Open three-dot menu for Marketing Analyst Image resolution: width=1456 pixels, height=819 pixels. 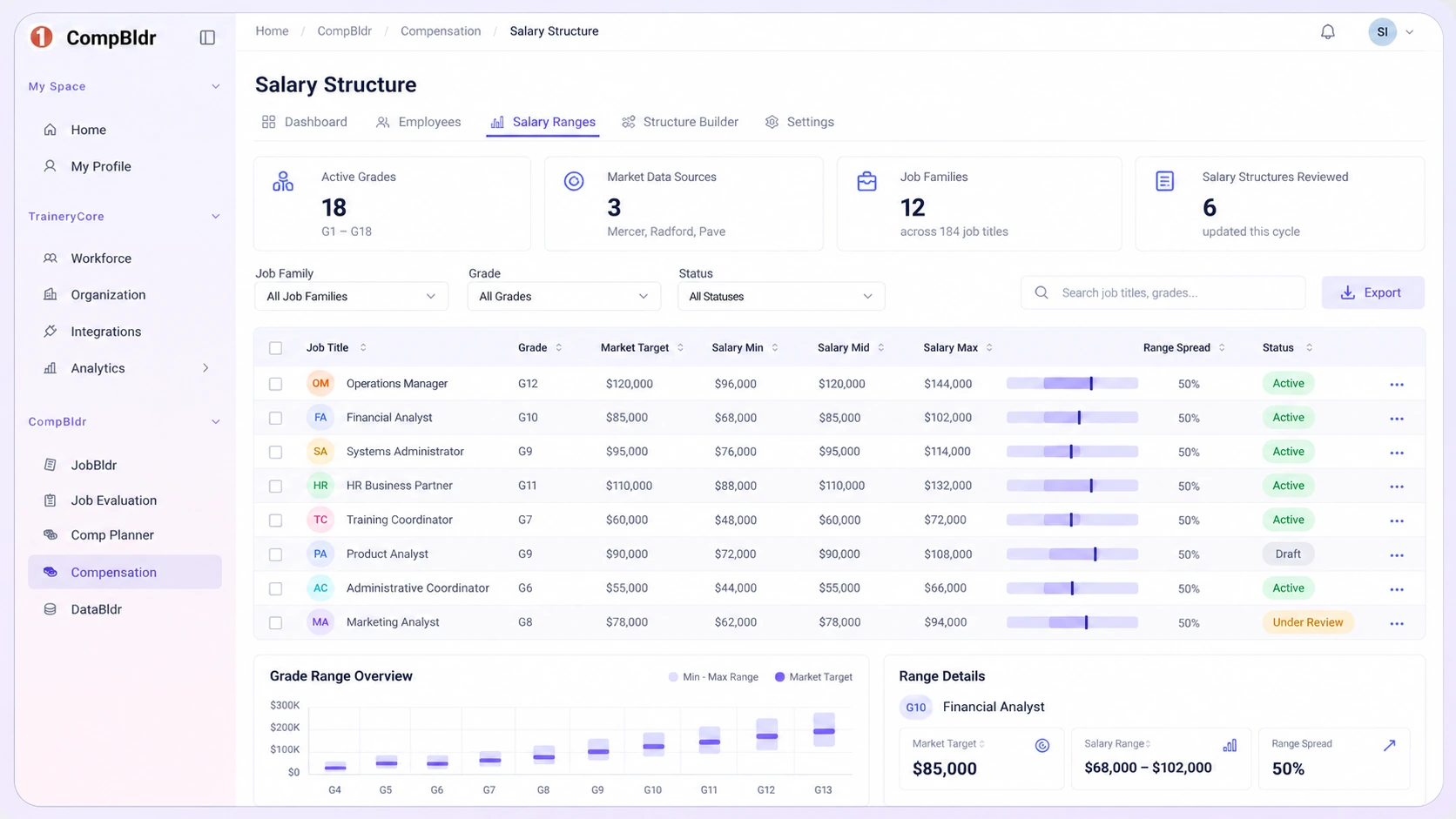pos(1397,623)
